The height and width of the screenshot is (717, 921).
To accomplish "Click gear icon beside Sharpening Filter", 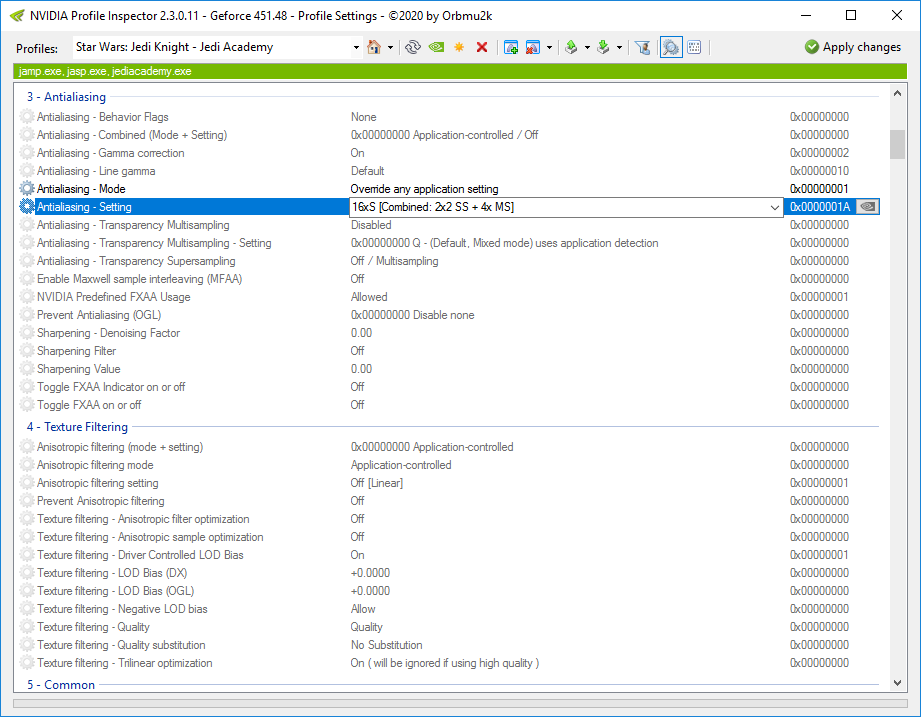I will [x=27, y=351].
